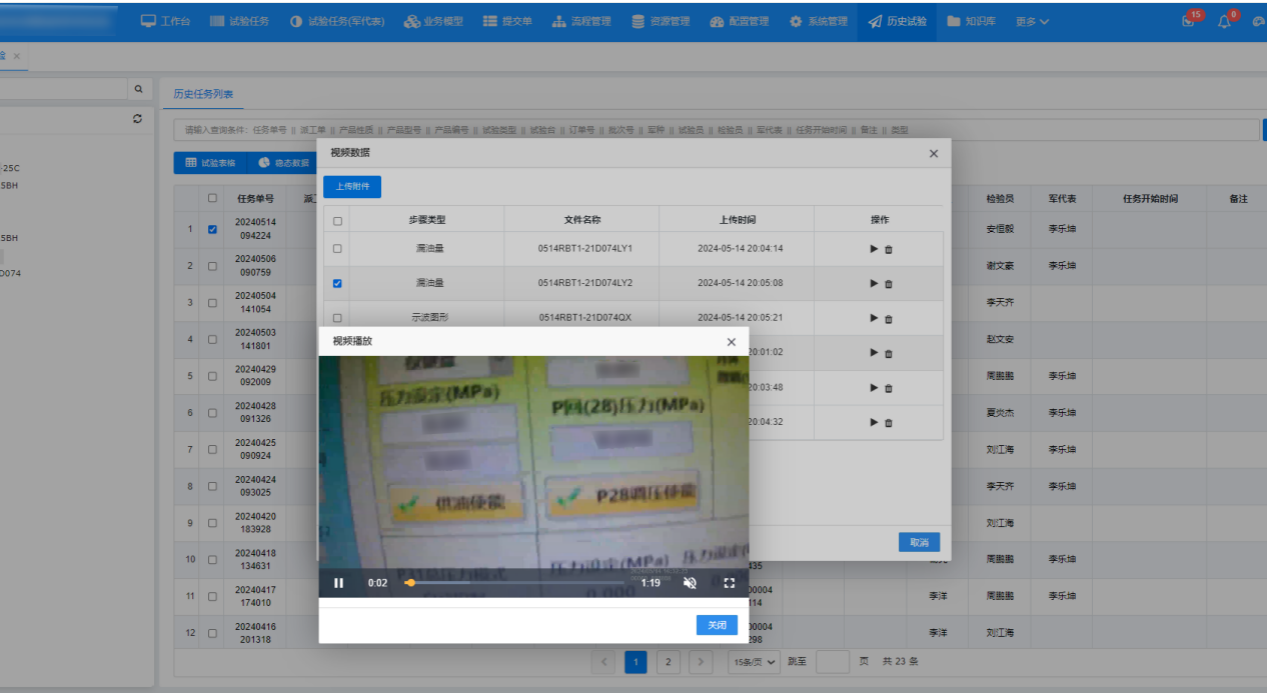Toggle select-all checkbox in task list header
Viewport: 1267px width, 693px height.
(x=212, y=198)
